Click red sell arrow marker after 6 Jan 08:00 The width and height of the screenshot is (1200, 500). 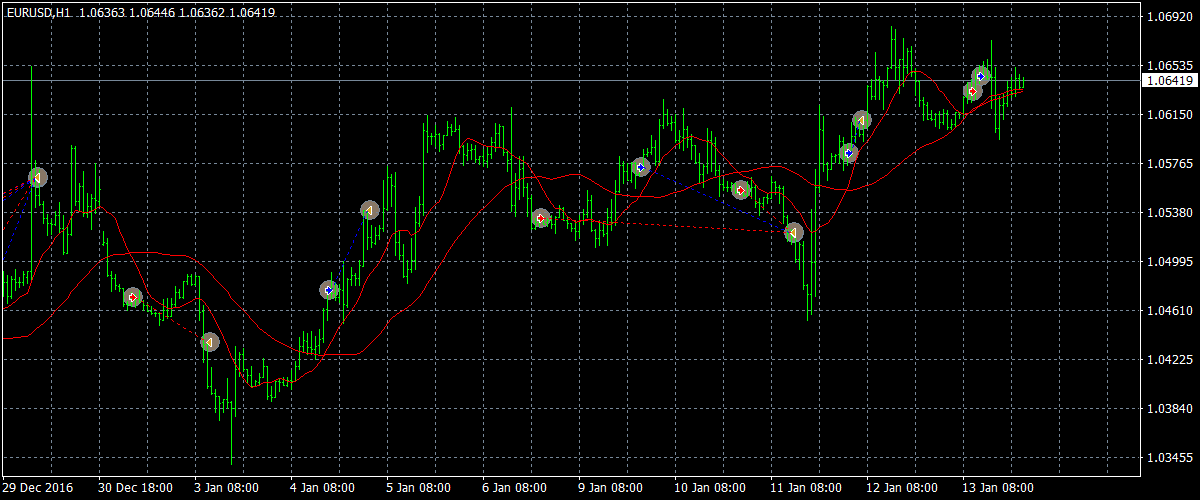(541, 217)
